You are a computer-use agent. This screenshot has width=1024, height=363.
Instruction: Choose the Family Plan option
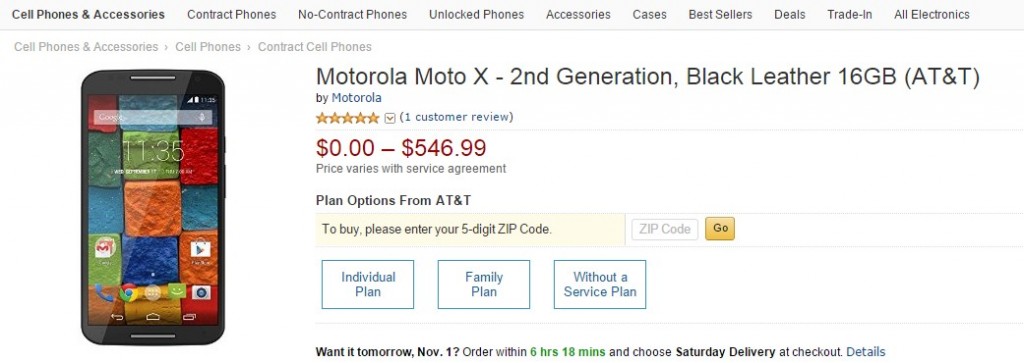click(484, 285)
